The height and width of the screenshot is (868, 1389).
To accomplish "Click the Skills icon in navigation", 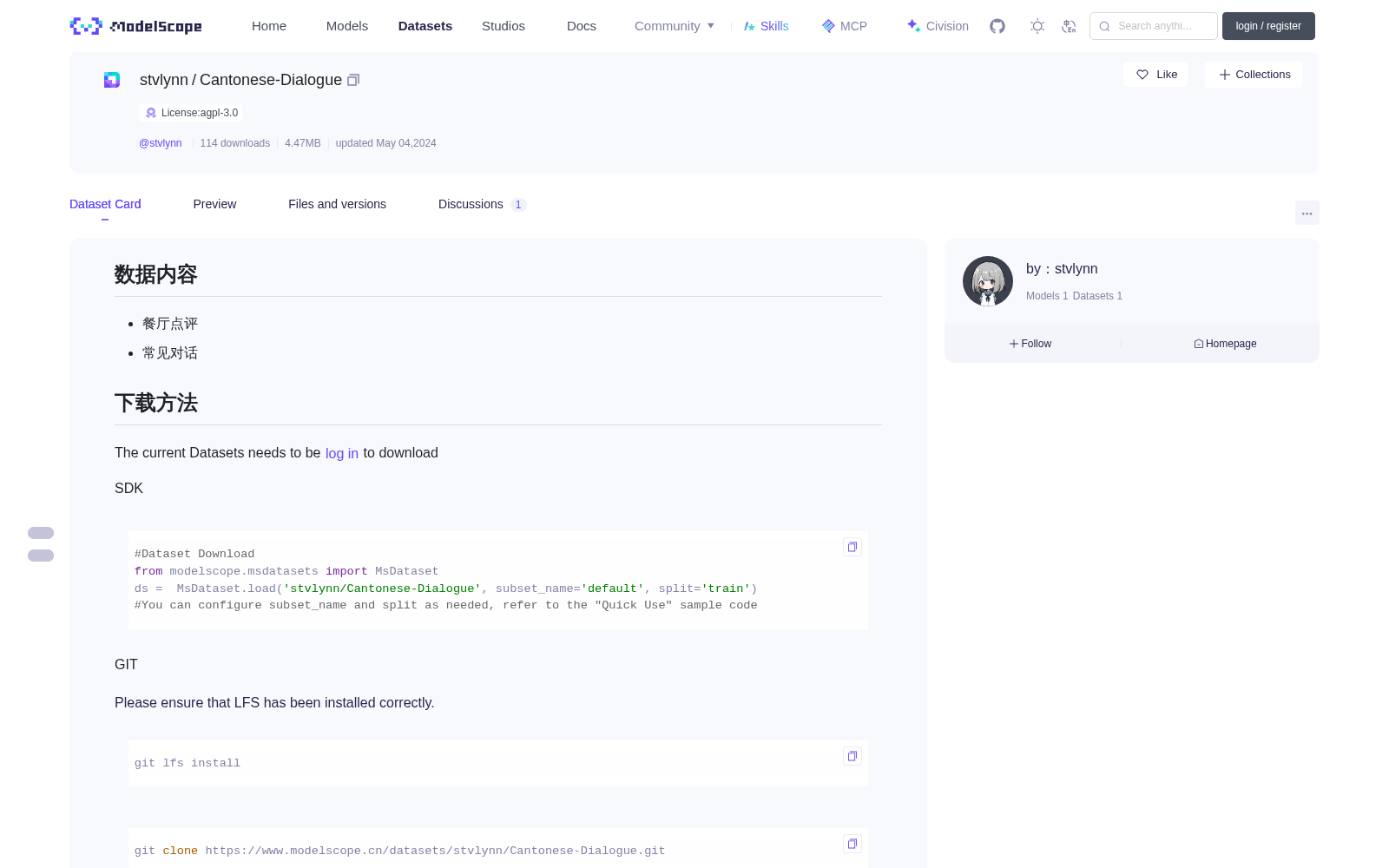I will tap(749, 26).
